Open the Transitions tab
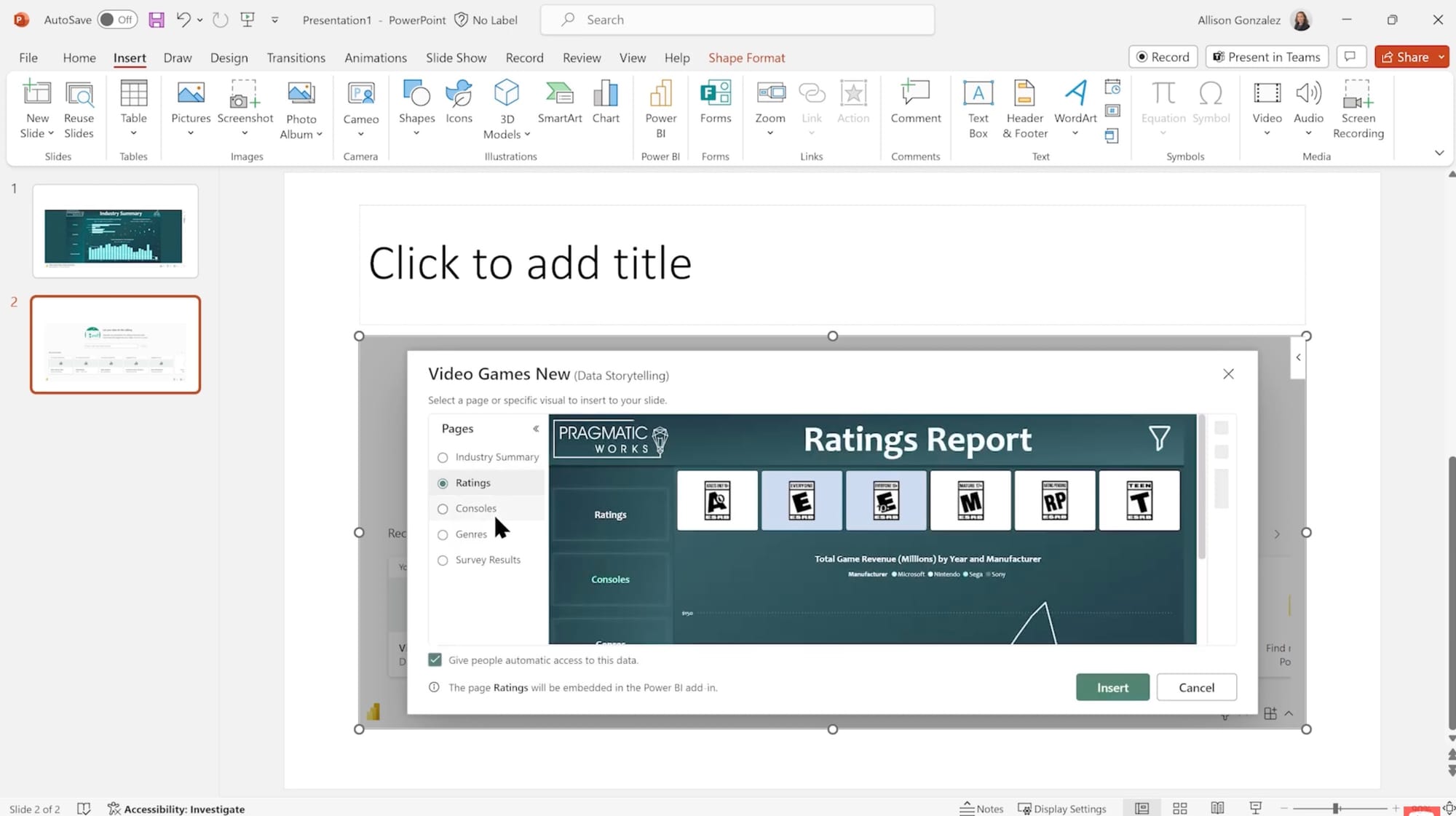This screenshot has width=1456, height=816. click(296, 58)
